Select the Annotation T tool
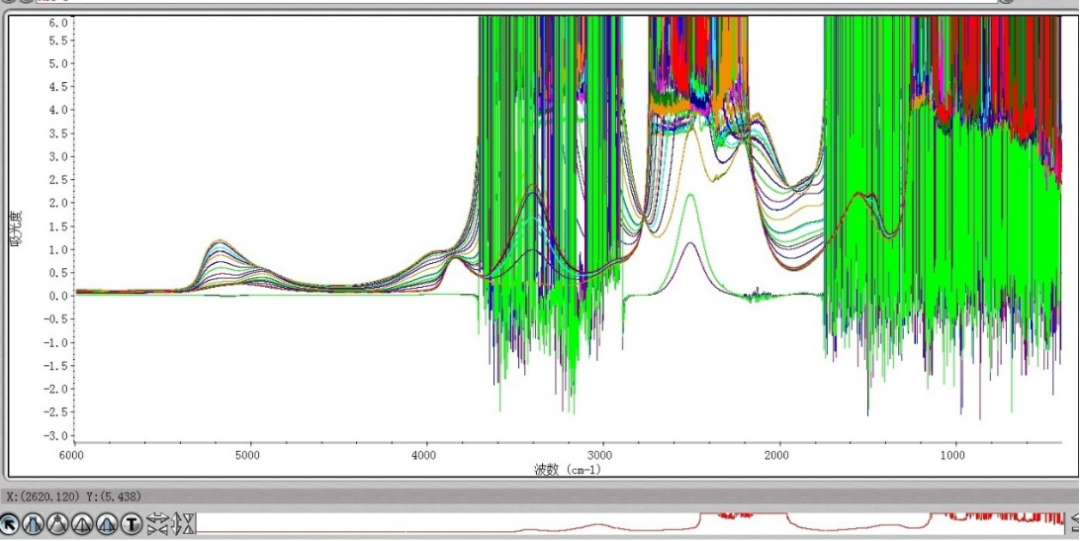This screenshot has height=541, width=1080. pos(130,524)
